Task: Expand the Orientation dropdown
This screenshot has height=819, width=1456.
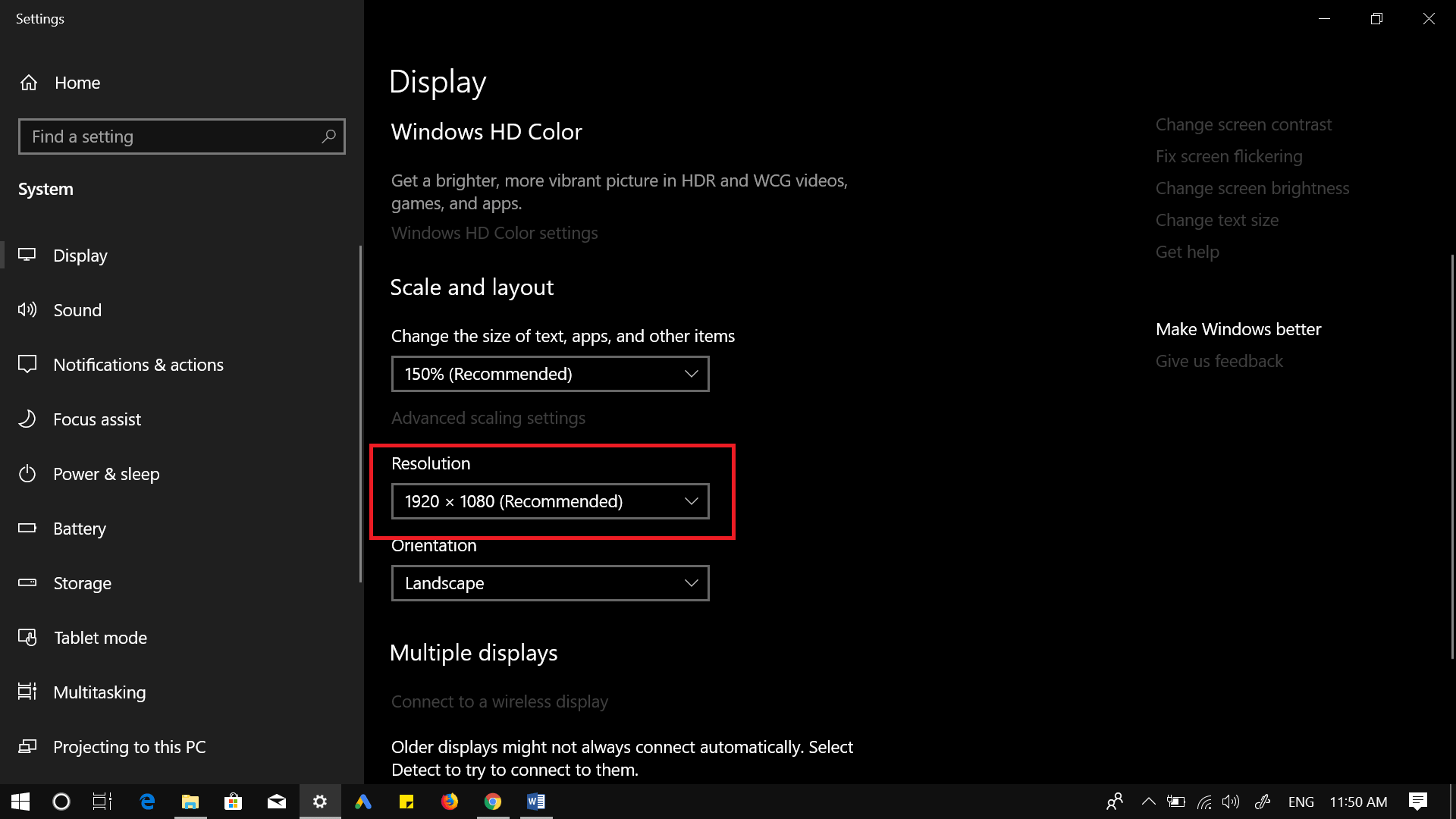Action: point(550,583)
